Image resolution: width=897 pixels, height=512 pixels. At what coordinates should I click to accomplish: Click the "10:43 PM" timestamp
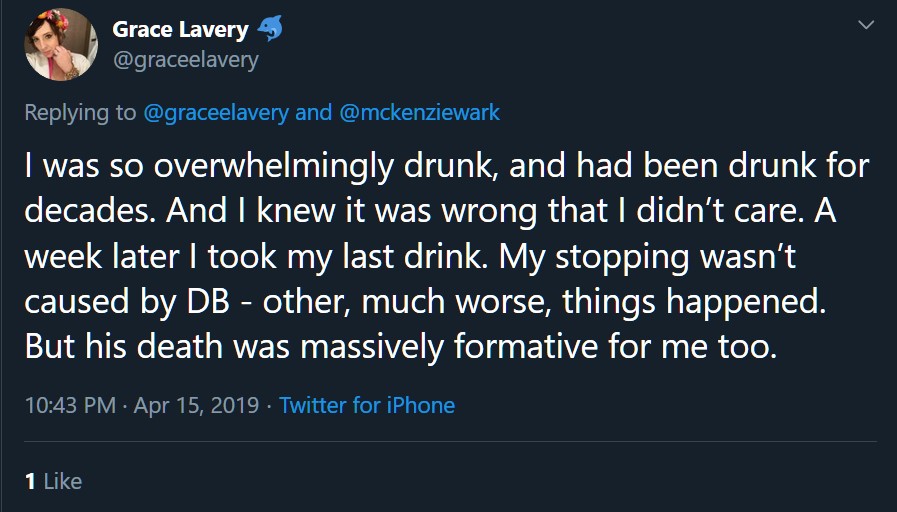[70, 405]
